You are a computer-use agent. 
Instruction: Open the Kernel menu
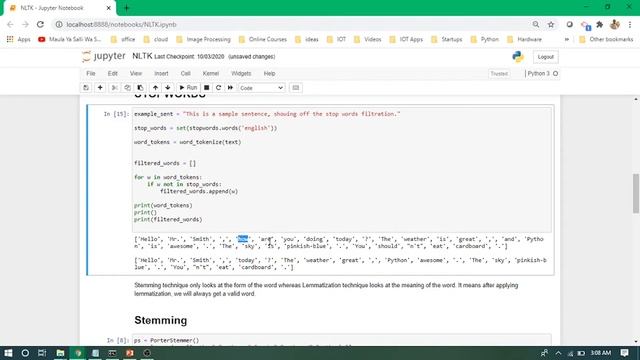coord(211,73)
